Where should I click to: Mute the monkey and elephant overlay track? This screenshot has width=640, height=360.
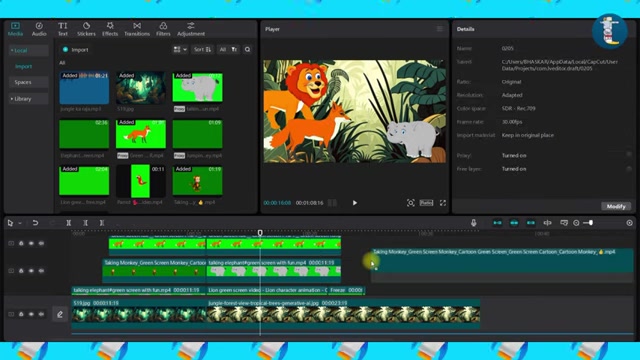tap(41, 271)
